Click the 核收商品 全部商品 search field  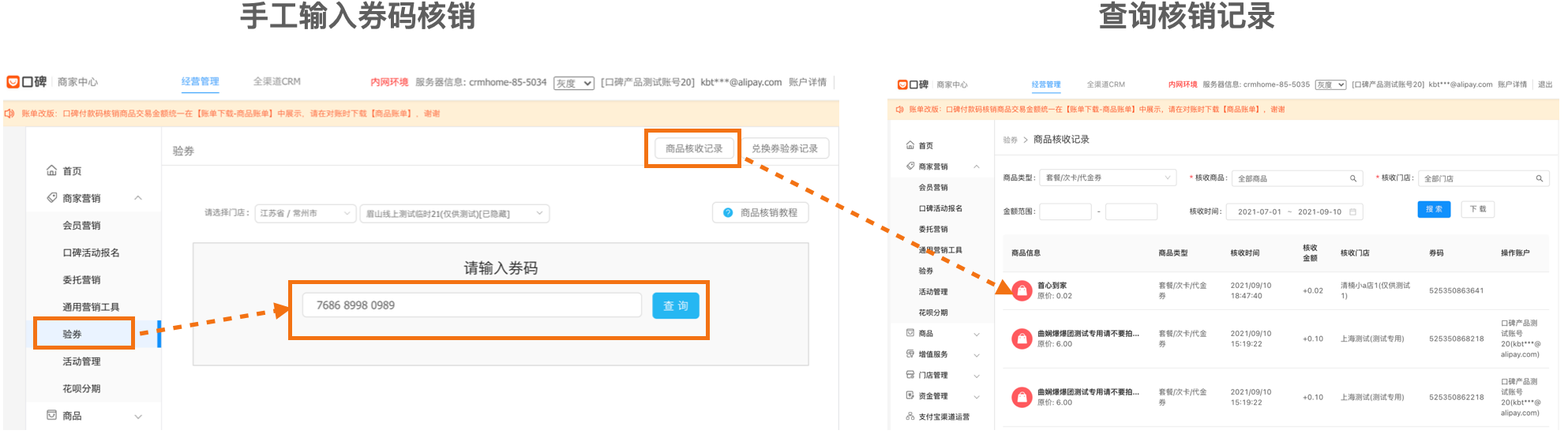[1297, 178]
